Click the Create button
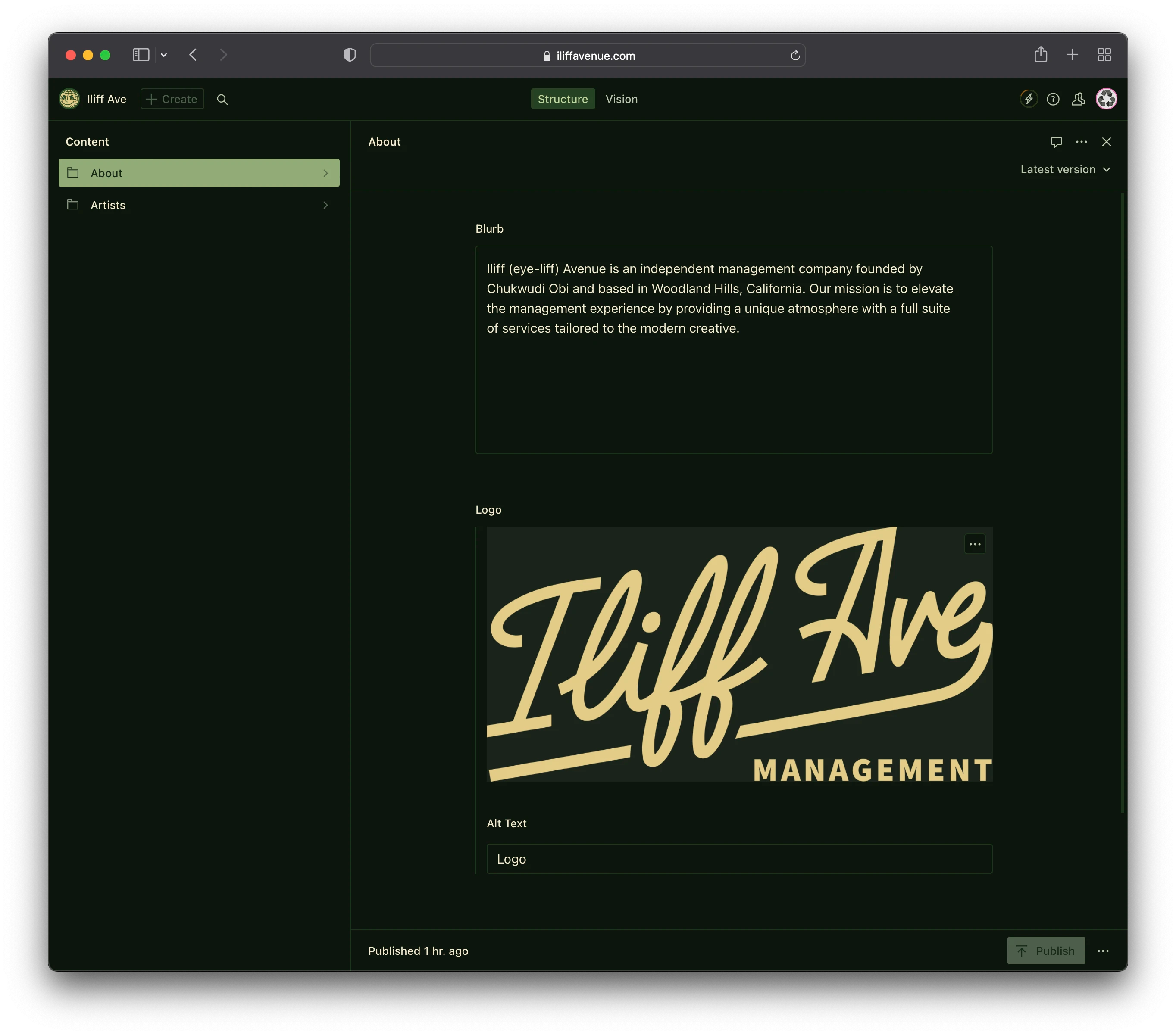Viewport: 1176px width, 1035px height. pyautogui.click(x=172, y=99)
